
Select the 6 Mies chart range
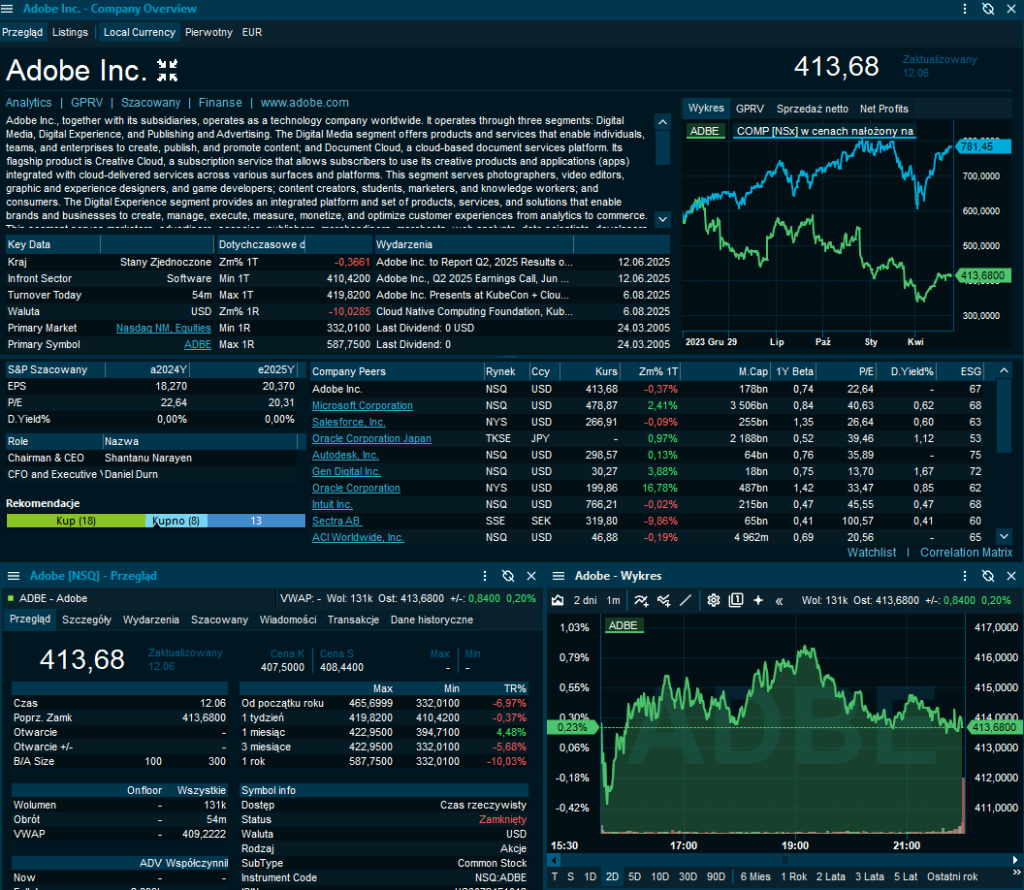click(756, 876)
